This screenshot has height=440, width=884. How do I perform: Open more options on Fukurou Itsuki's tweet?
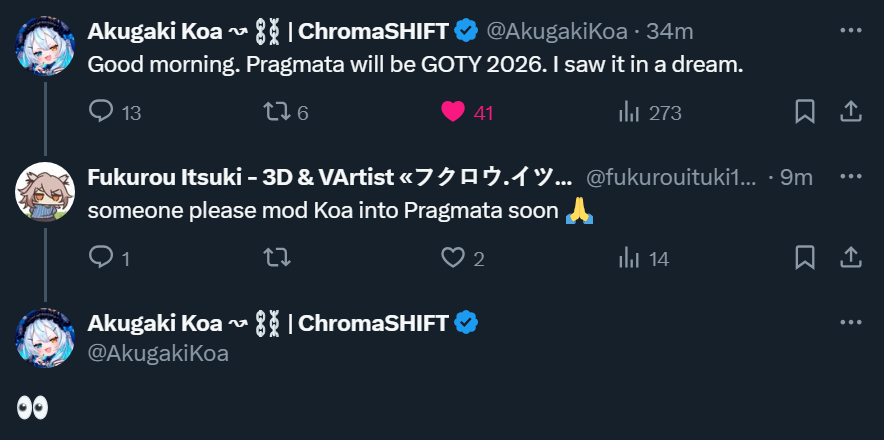tap(850, 177)
